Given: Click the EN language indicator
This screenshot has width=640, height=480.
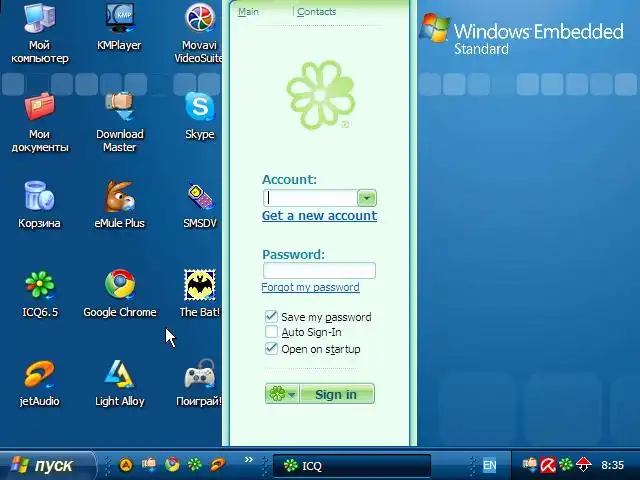Looking at the screenshot, I should click(489, 465).
